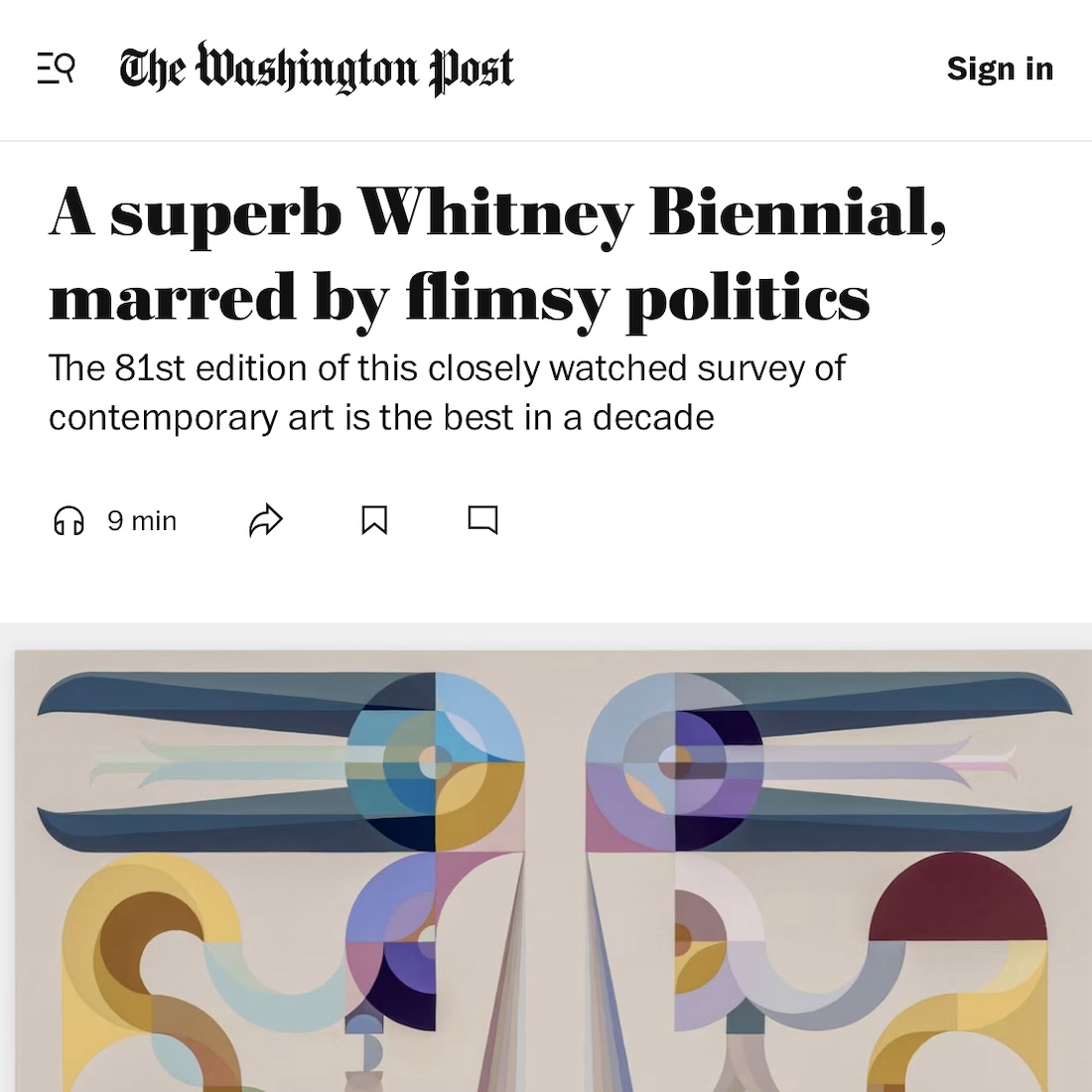Start audio narration with the headphones icon
The image size is (1092, 1092).
click(x=69, y=519)
